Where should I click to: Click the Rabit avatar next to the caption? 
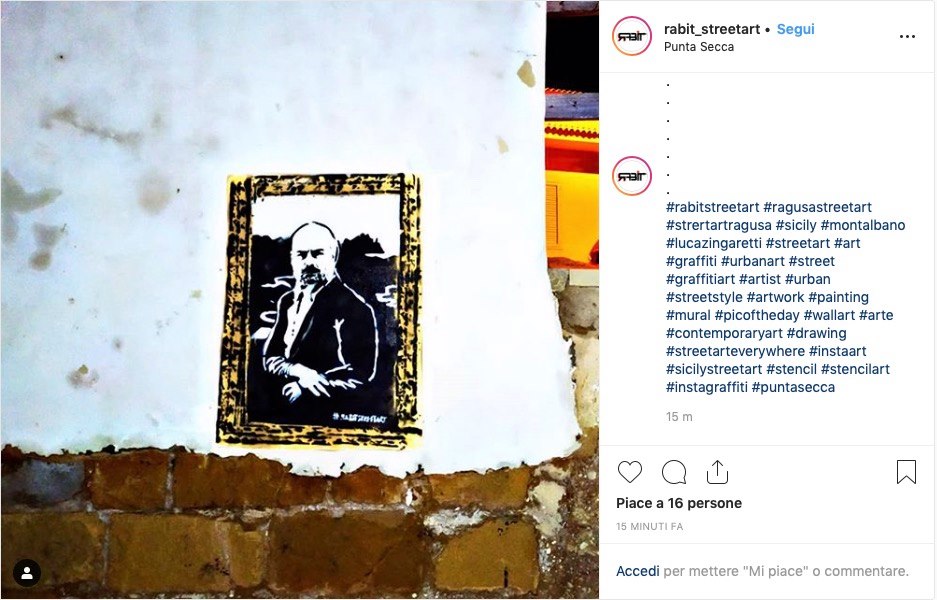tap(632, 176)
